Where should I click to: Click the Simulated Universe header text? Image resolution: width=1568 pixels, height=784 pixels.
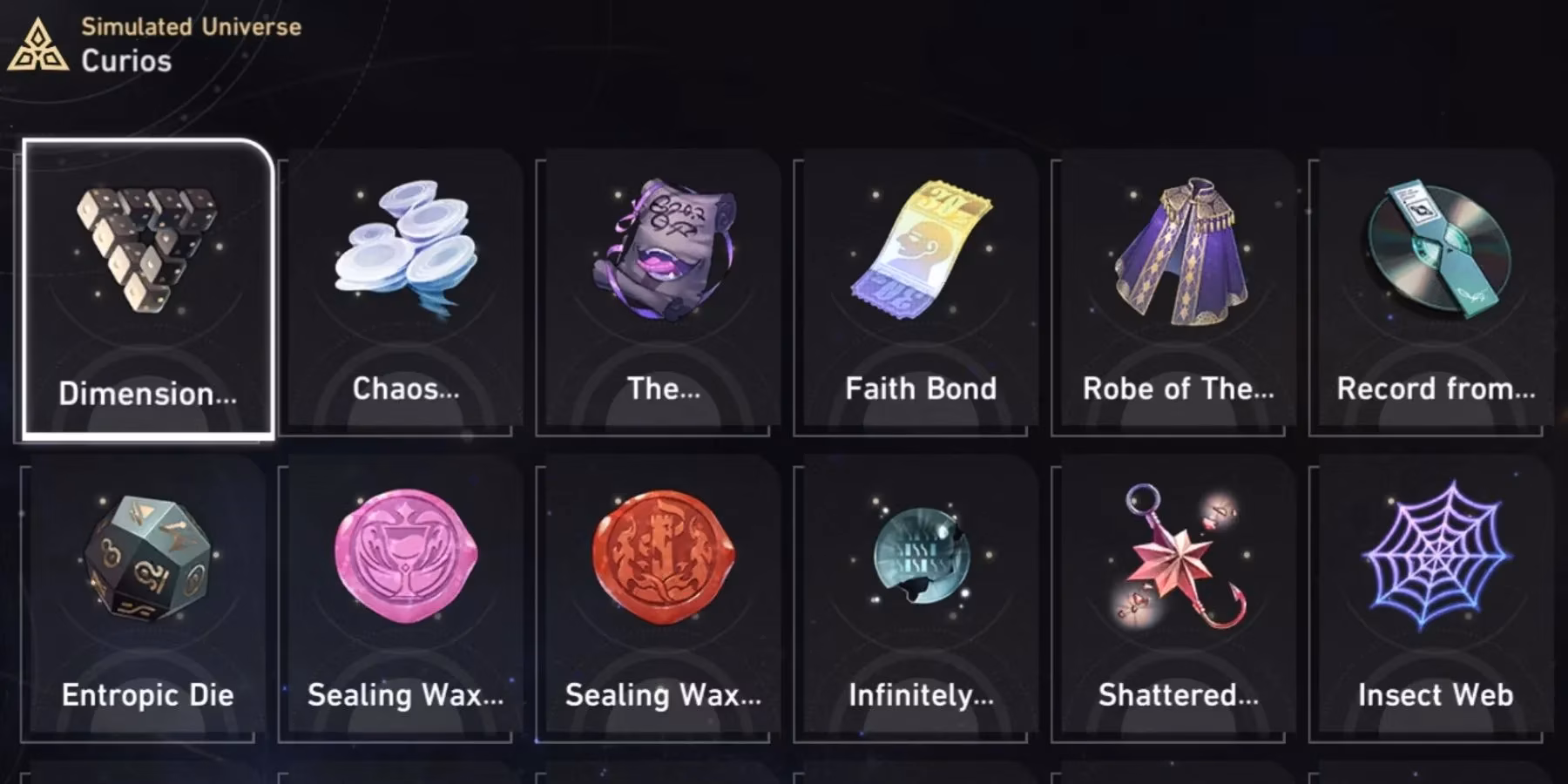tap(191, 27)
